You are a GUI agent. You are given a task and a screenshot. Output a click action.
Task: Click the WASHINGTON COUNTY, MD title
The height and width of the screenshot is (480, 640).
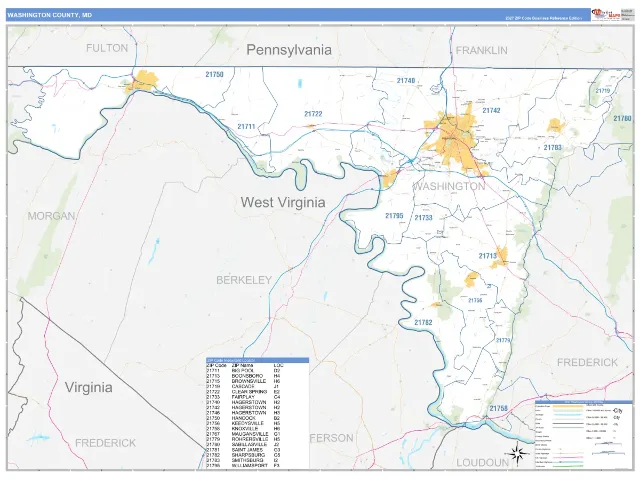(x=49, y=15)
